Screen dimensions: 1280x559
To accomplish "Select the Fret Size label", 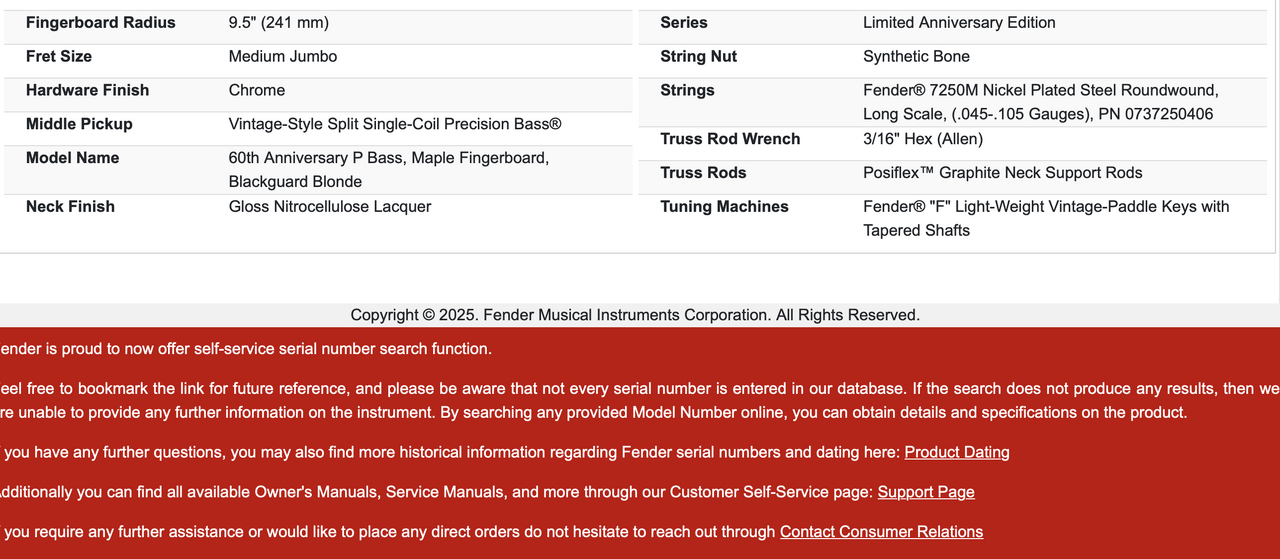I will 59,57.
